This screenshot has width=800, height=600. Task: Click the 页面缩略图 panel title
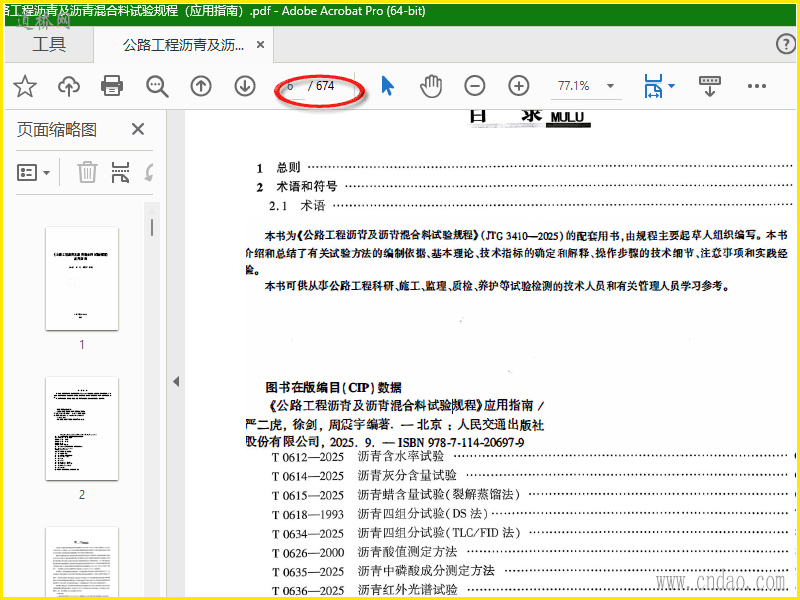click(57, 129)
